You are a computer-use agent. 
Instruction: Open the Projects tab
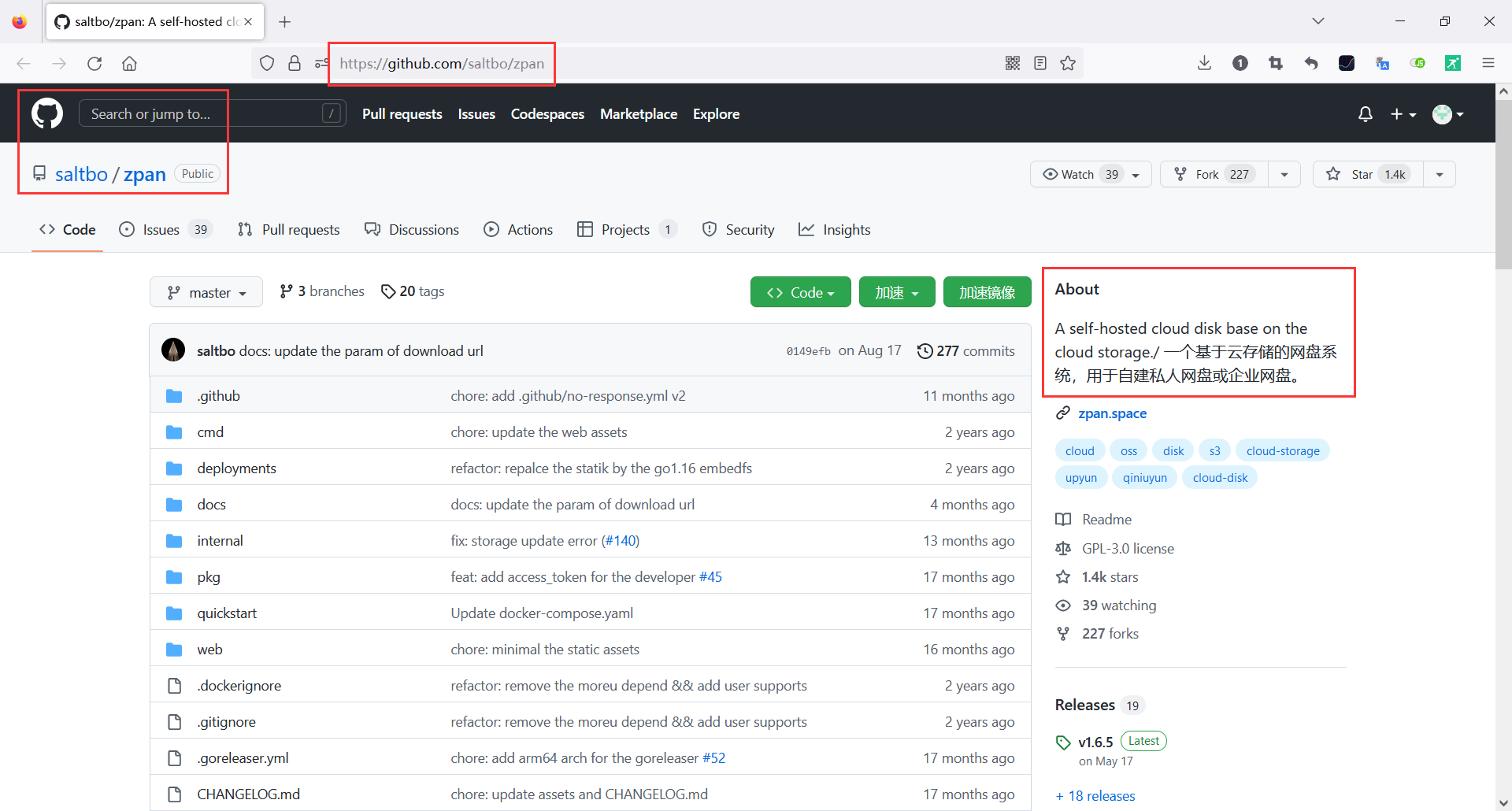pyautogui.click(x=627, y=229)
